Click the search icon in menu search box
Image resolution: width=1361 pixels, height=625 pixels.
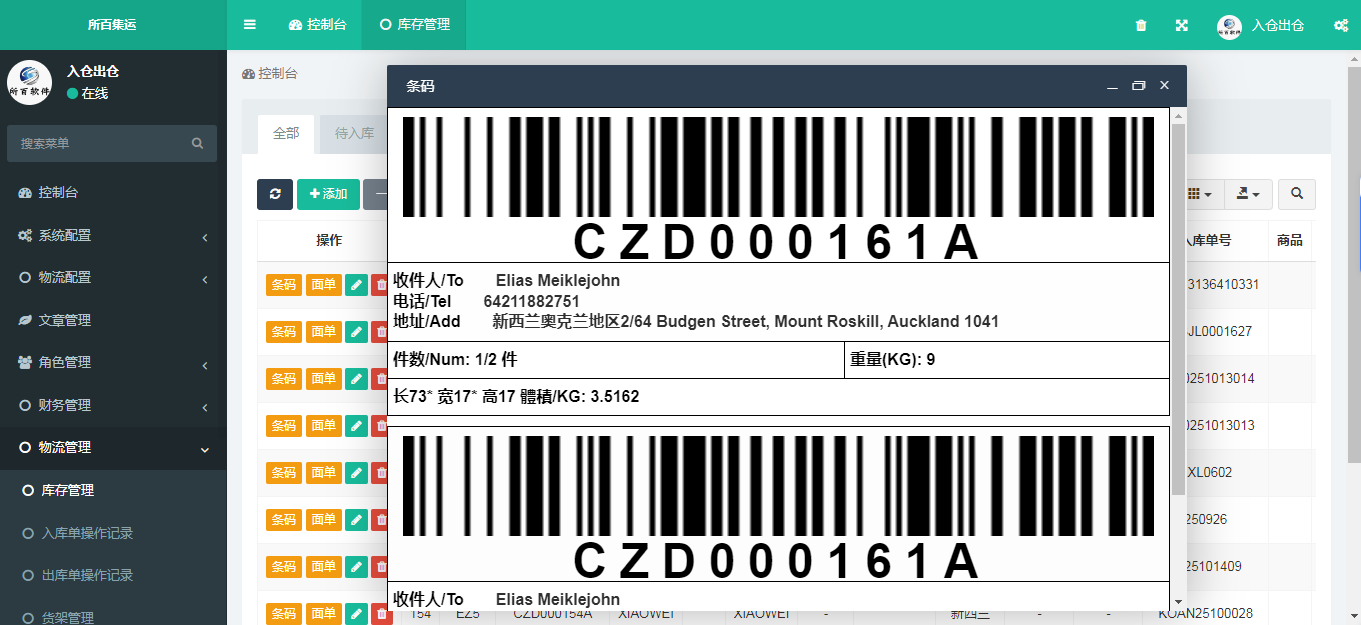(198, 144)
